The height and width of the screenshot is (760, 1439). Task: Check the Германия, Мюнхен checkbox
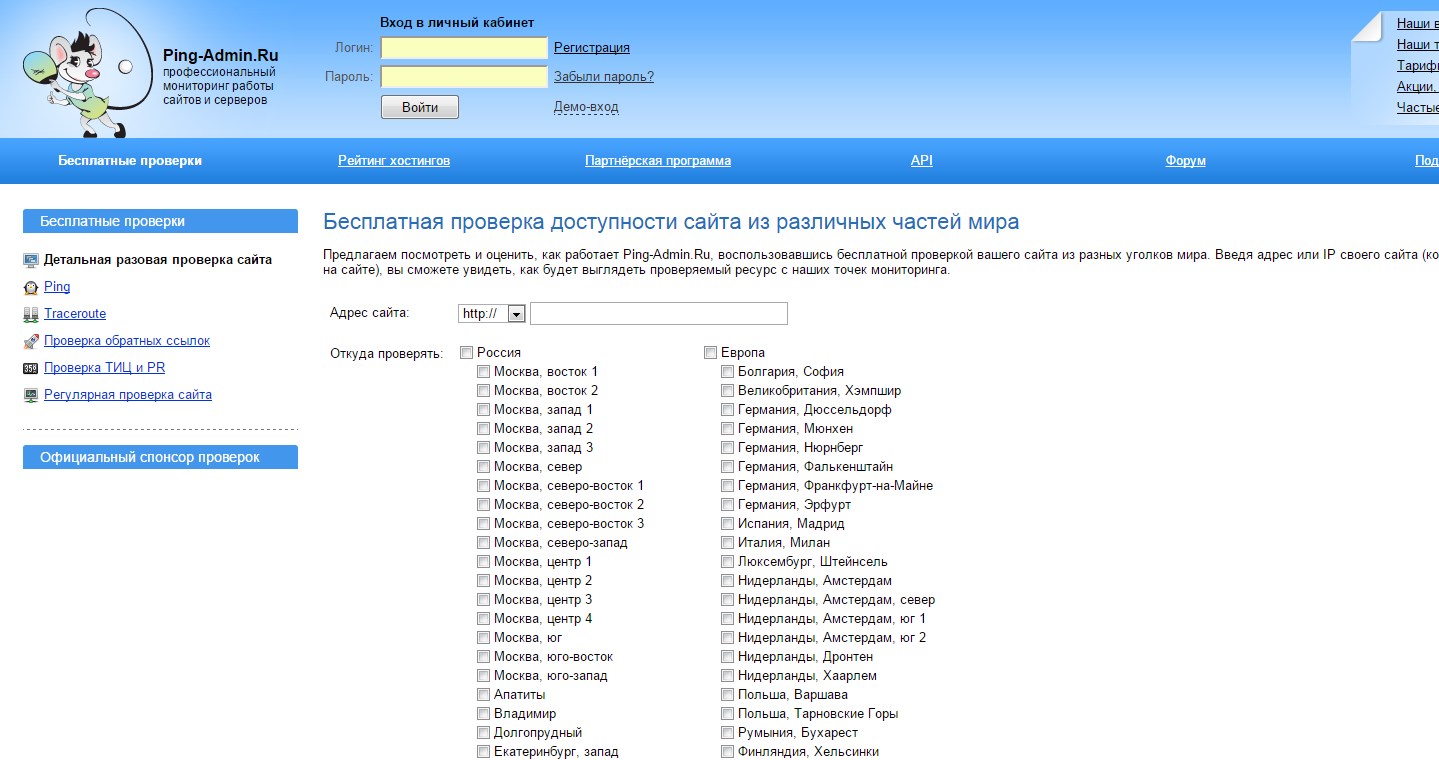[x=728, y=429]
